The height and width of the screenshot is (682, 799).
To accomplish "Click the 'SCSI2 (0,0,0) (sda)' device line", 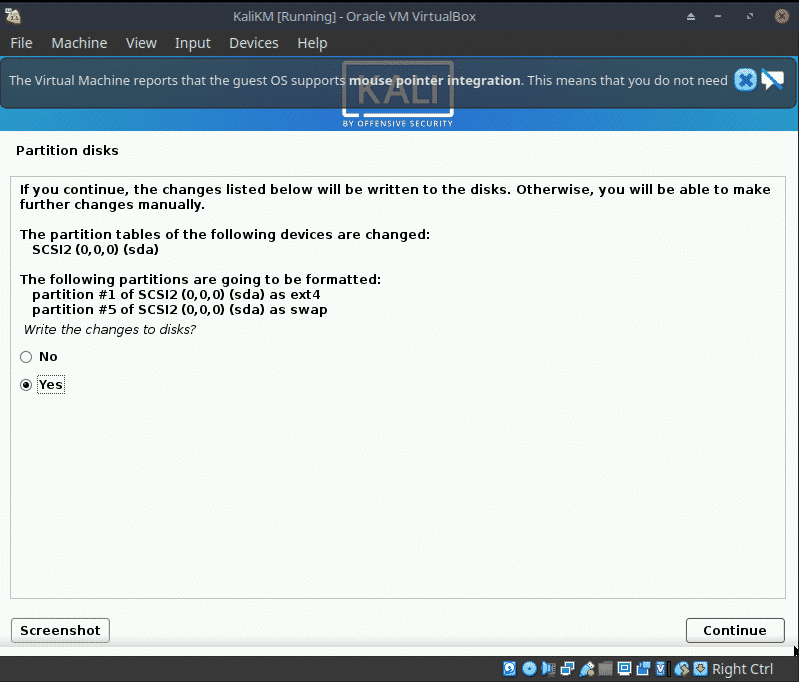I will point(95,250).
